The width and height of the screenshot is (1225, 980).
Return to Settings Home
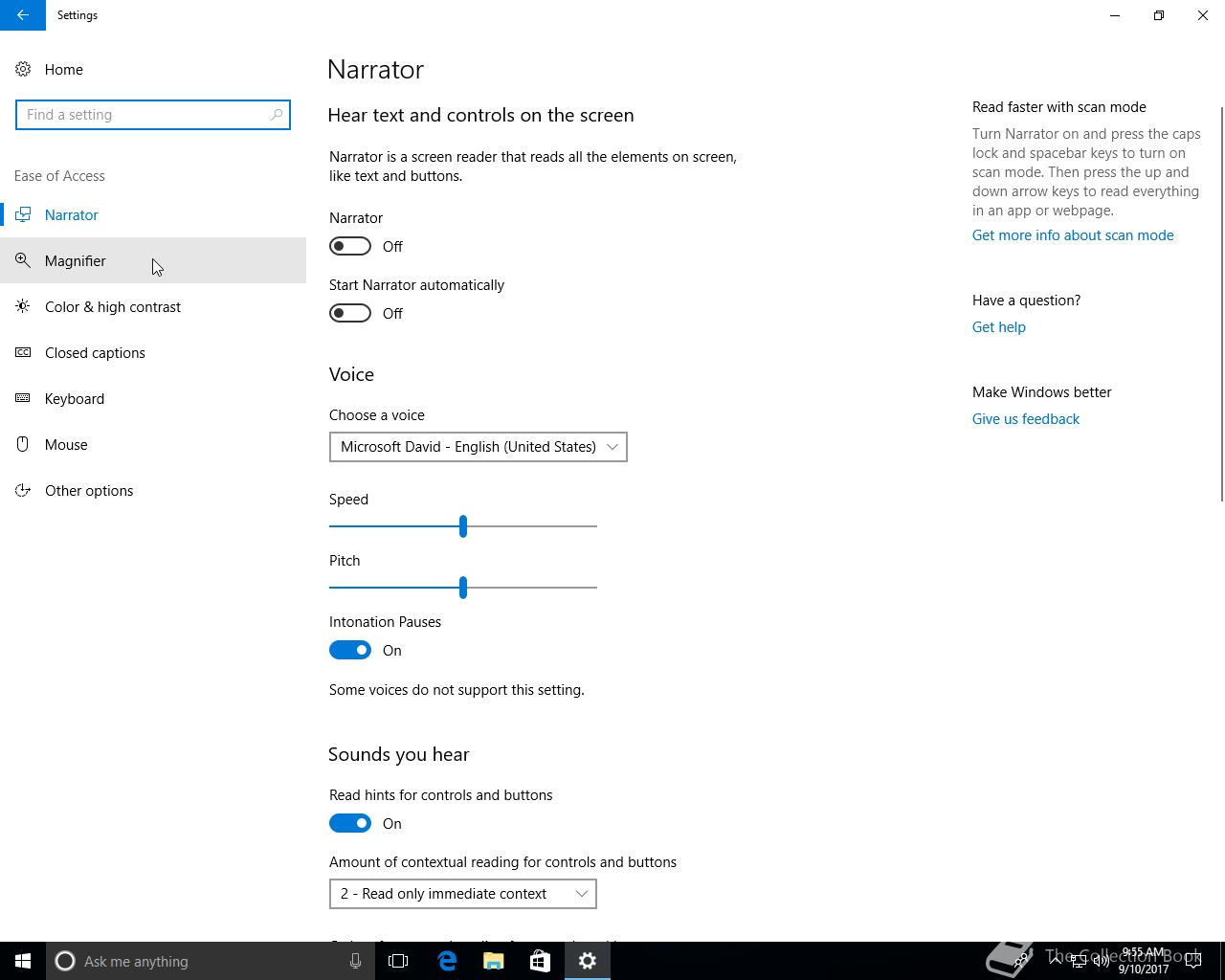(153, 69)
